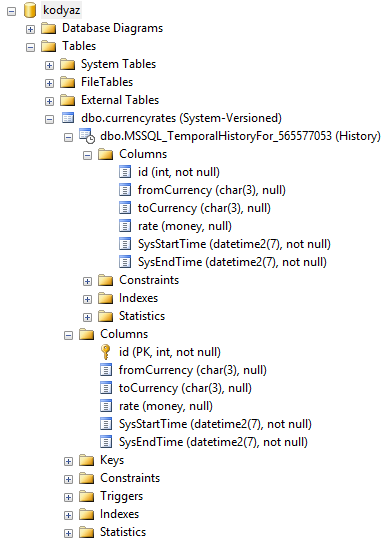
Task: Expand the FileTables node
Action: [x=49, y=83]
